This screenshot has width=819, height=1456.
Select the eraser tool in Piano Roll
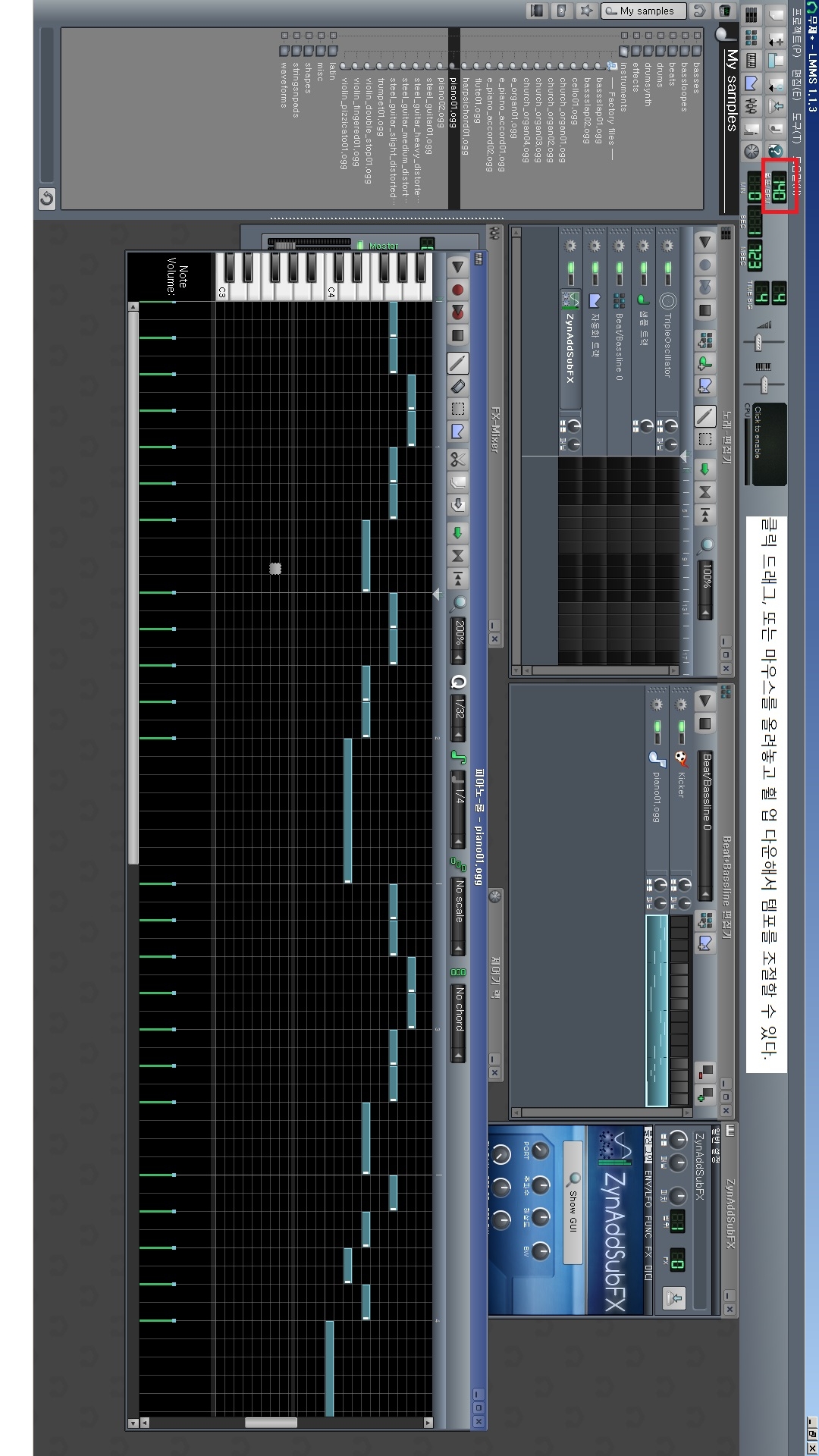[x=458, y=386]
